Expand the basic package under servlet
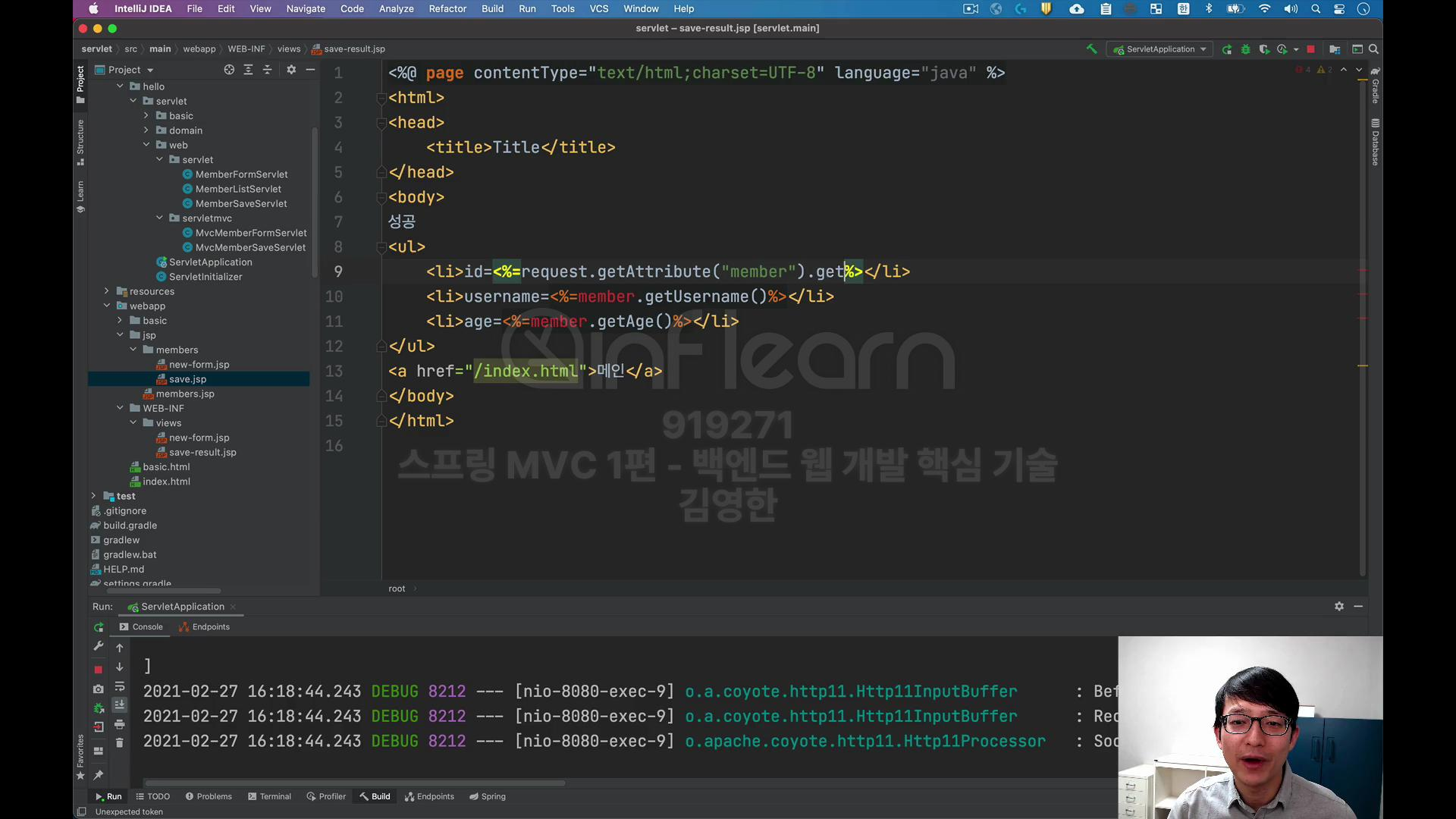This screenshot has height=819, width=1456. coord(146,116)
